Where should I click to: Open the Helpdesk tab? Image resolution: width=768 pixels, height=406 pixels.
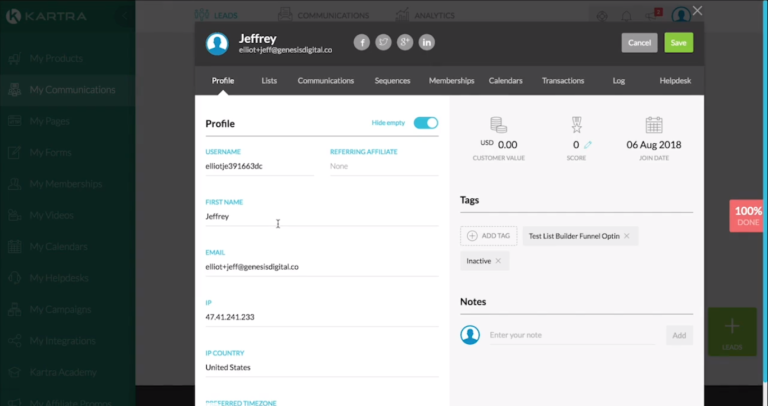click(675, 81)
